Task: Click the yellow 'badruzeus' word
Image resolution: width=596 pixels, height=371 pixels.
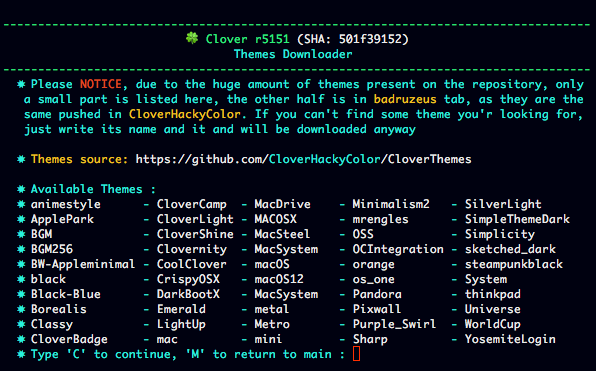Action: click(405, 99)
